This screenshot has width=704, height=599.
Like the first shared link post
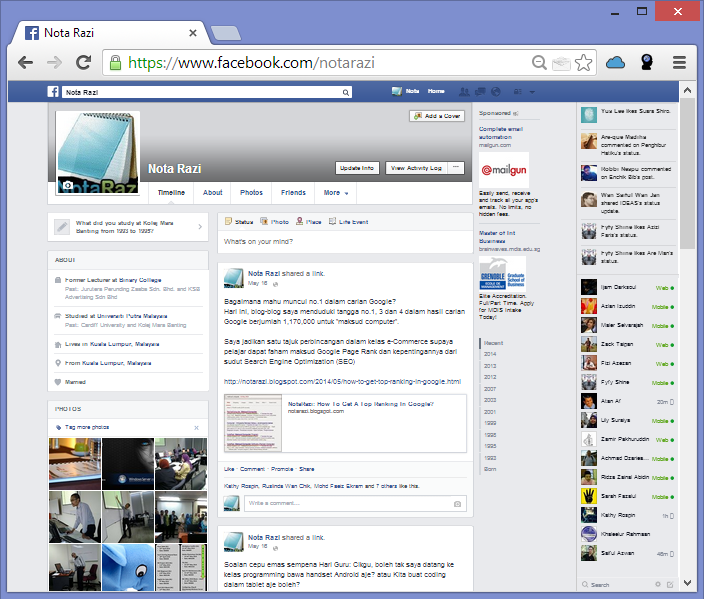(229, 469)
